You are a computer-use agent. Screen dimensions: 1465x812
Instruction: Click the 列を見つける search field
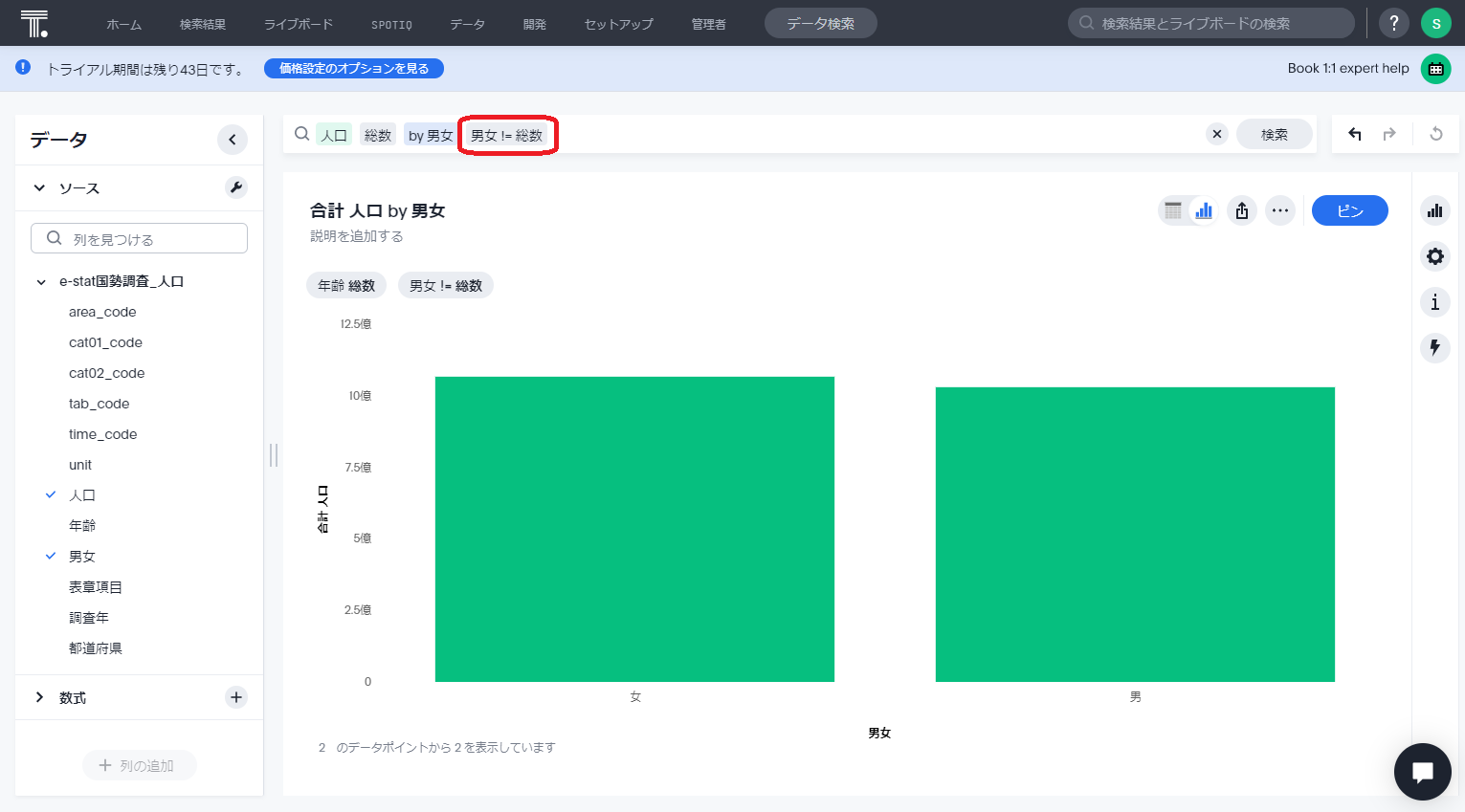click(139, 237)
